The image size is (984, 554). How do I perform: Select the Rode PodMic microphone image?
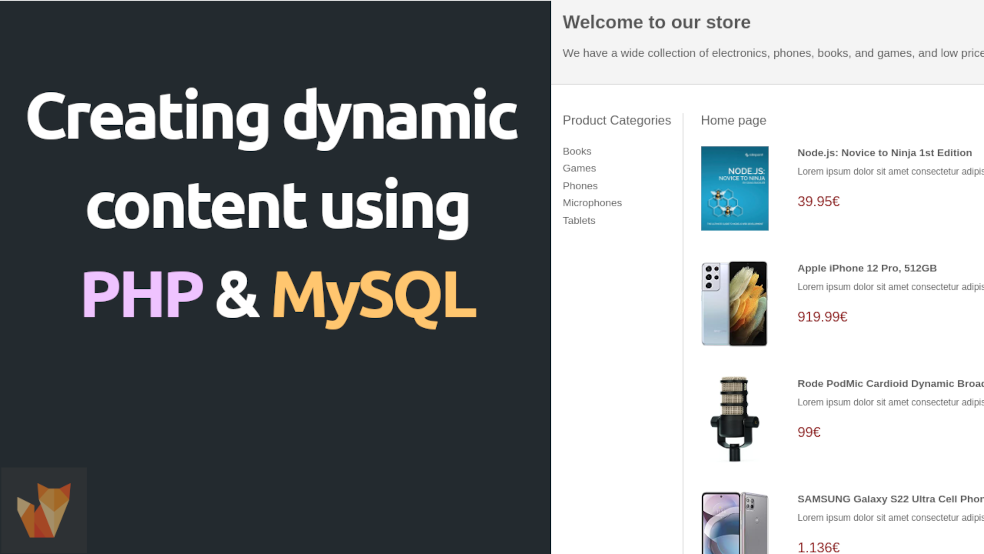click(734, 419)
